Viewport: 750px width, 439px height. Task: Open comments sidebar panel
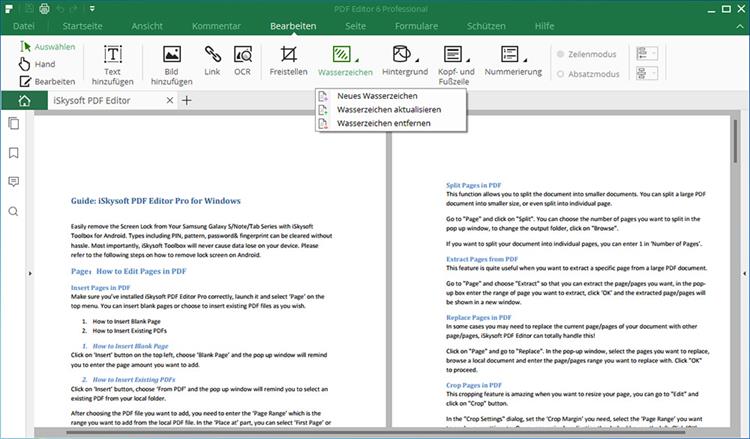point(13,182)
